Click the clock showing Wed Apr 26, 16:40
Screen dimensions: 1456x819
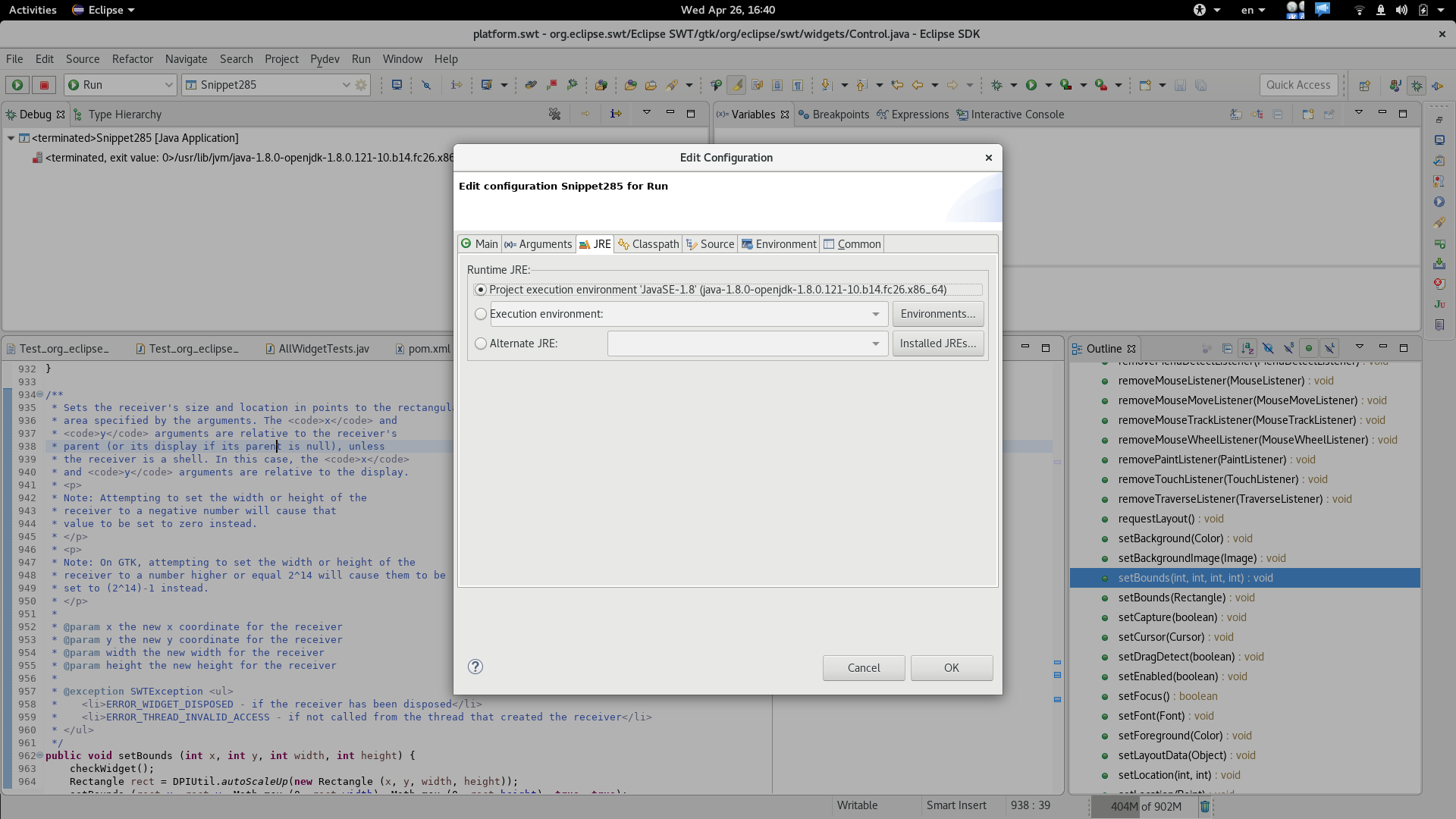[728, 10]
